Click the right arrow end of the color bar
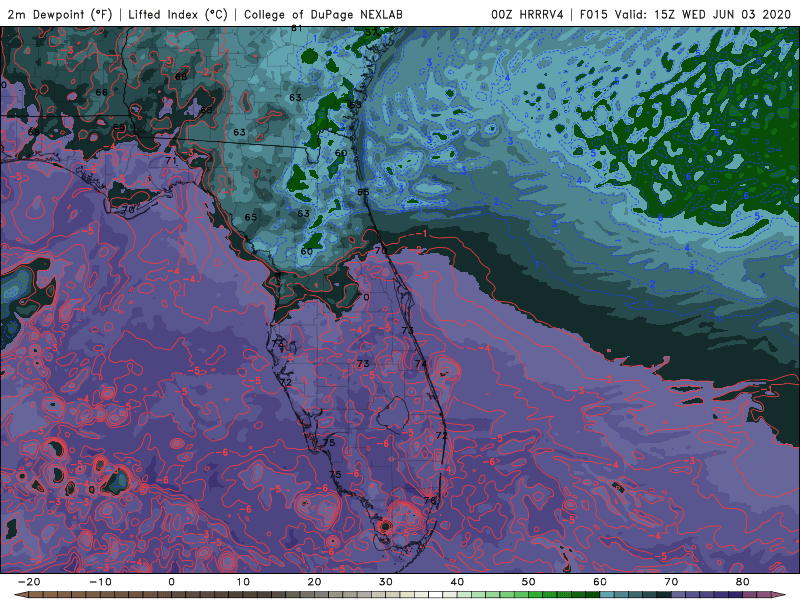 780,595
